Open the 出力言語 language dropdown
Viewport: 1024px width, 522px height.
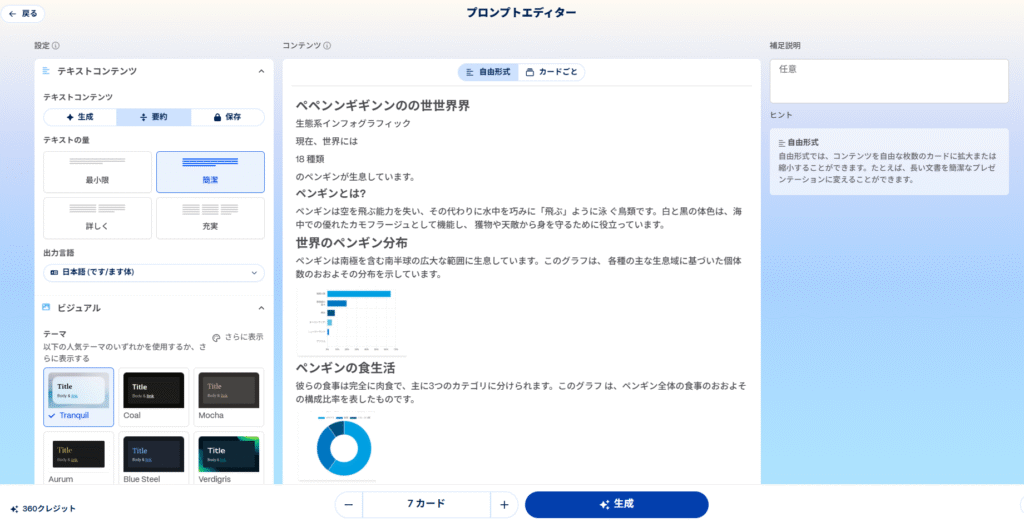point(153,272)
